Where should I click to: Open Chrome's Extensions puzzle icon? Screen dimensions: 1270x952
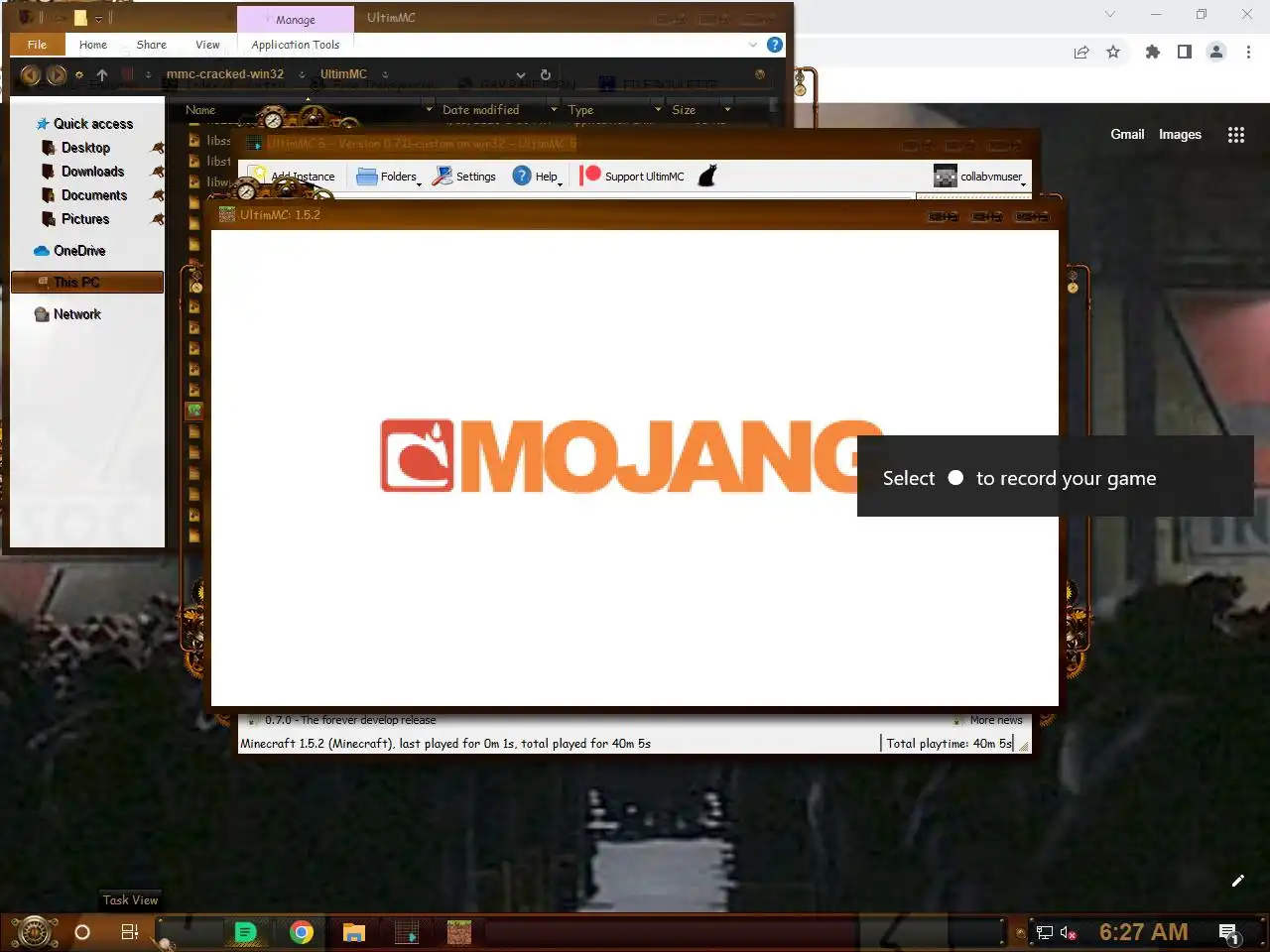[x=1152, y=53]
